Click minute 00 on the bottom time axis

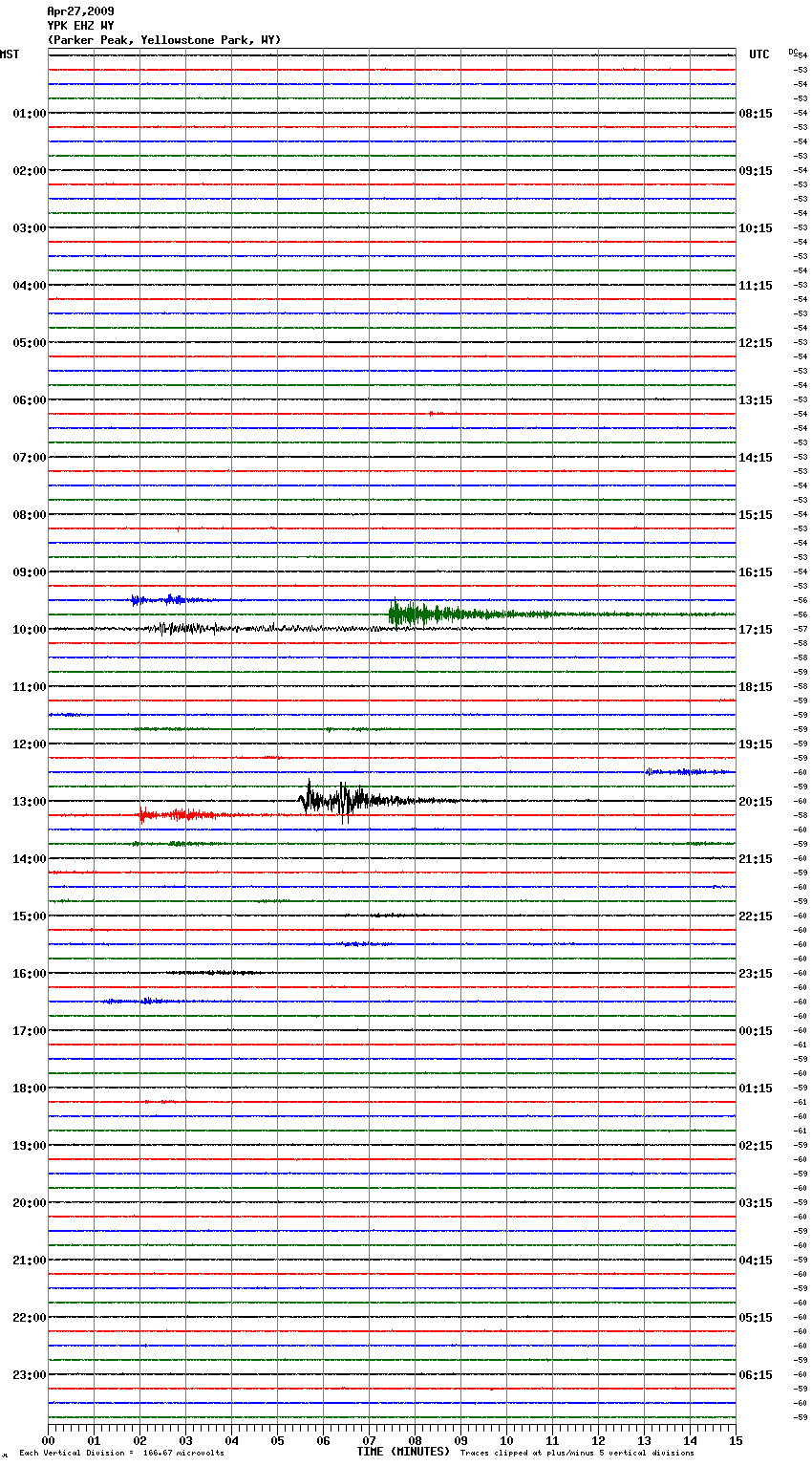(x=48, y=1440)
